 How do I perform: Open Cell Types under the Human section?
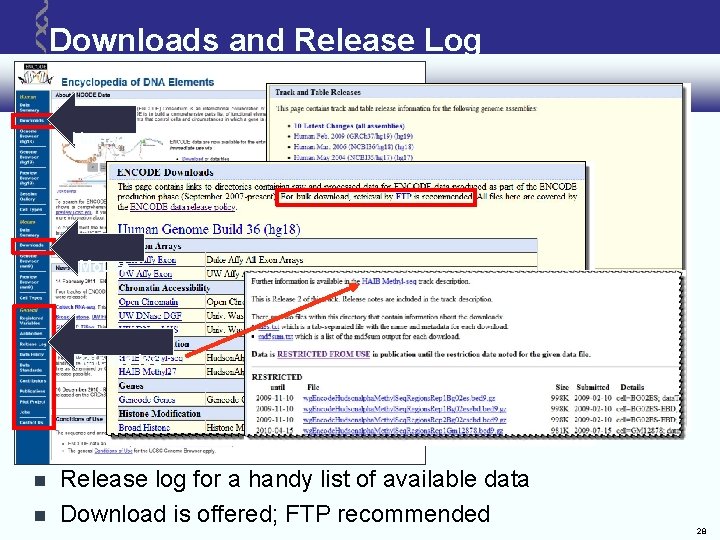click(31, 209)
